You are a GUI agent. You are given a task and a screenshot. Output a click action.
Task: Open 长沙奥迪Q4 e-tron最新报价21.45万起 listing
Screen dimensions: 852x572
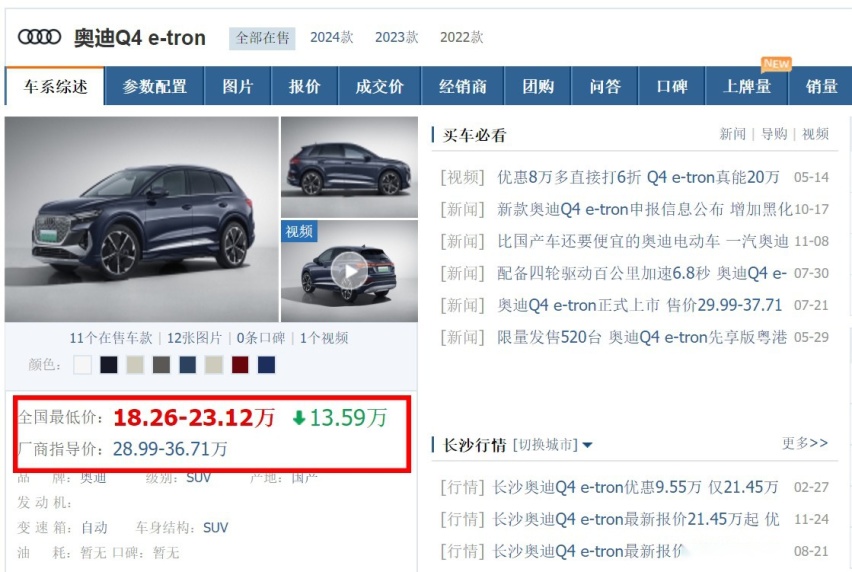click(x=635, y=519)
